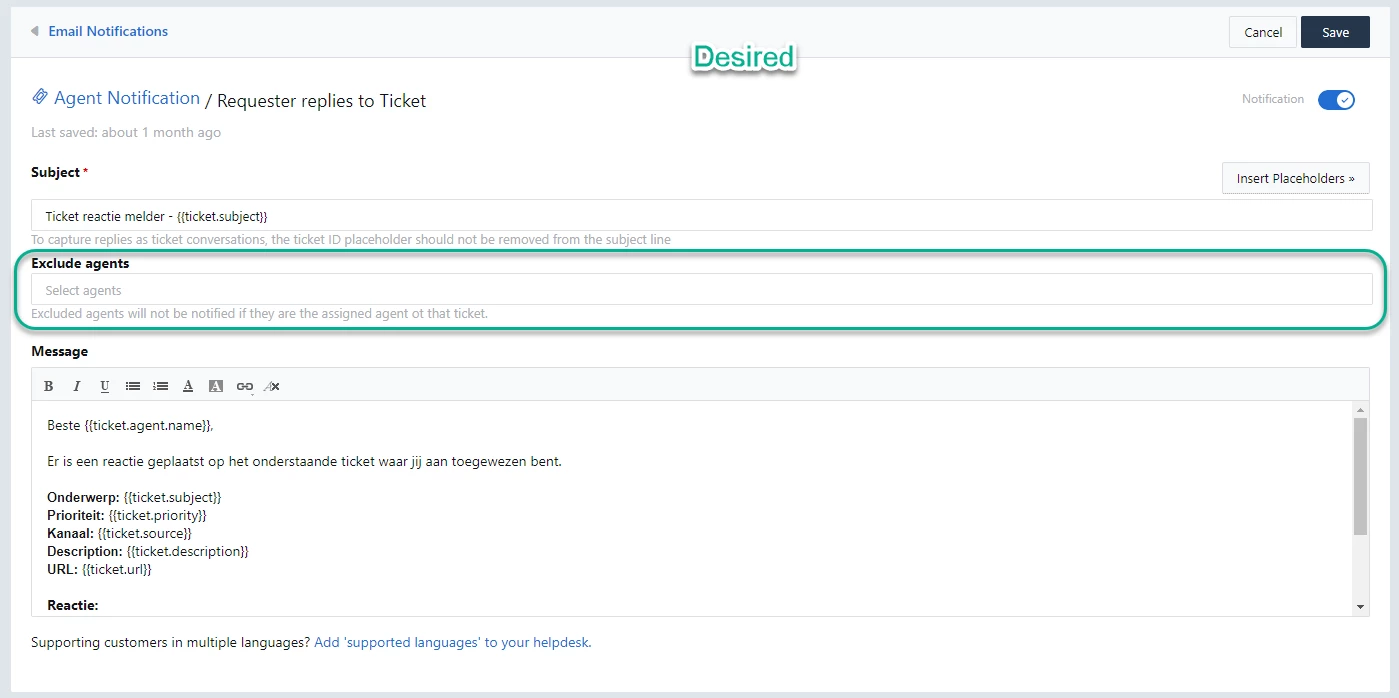This screenshot has width=1399, height=698.
Task: Go back to Email Notifications
Action: (x=108, y=31)
